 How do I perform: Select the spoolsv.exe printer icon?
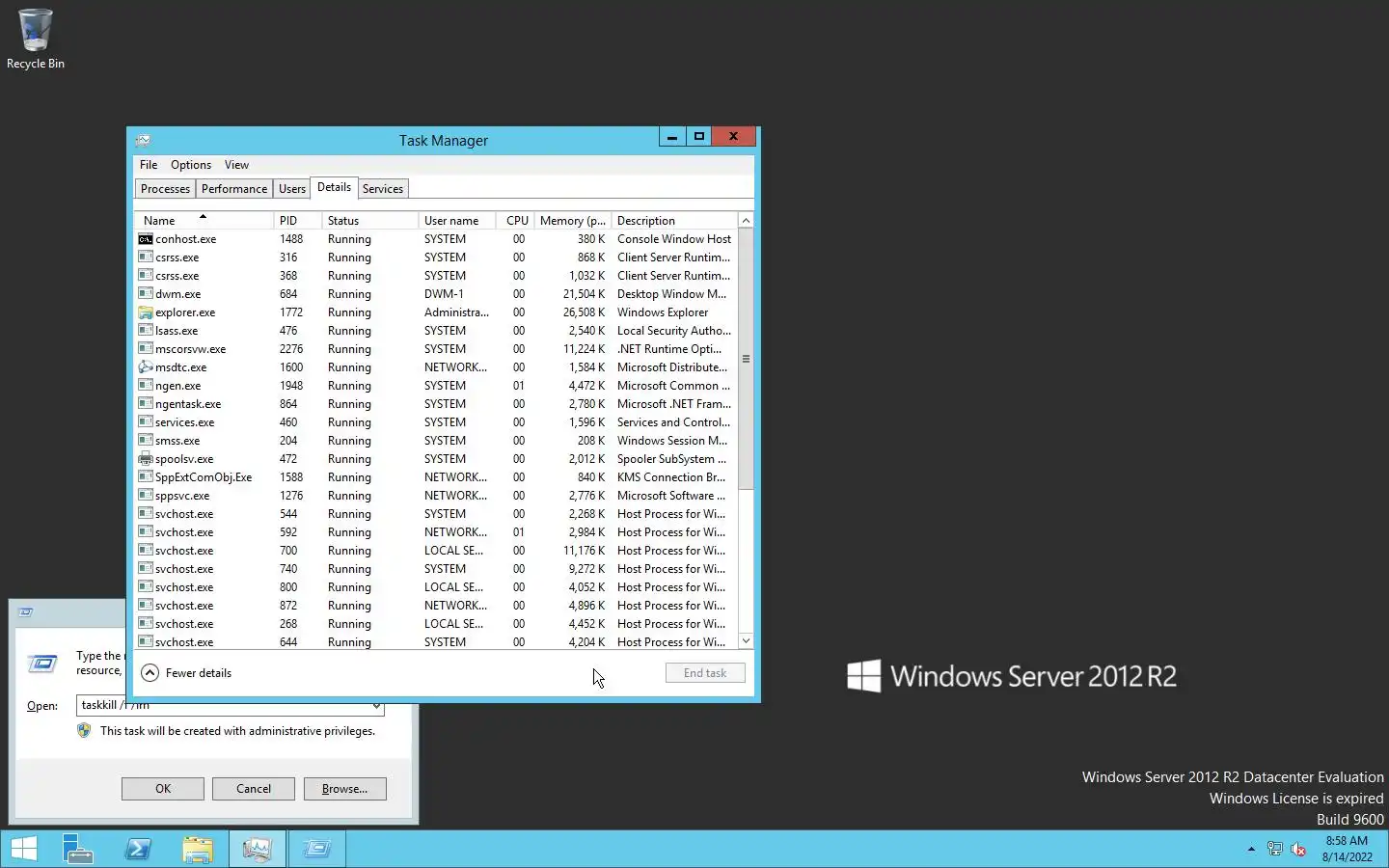(146, 459)
